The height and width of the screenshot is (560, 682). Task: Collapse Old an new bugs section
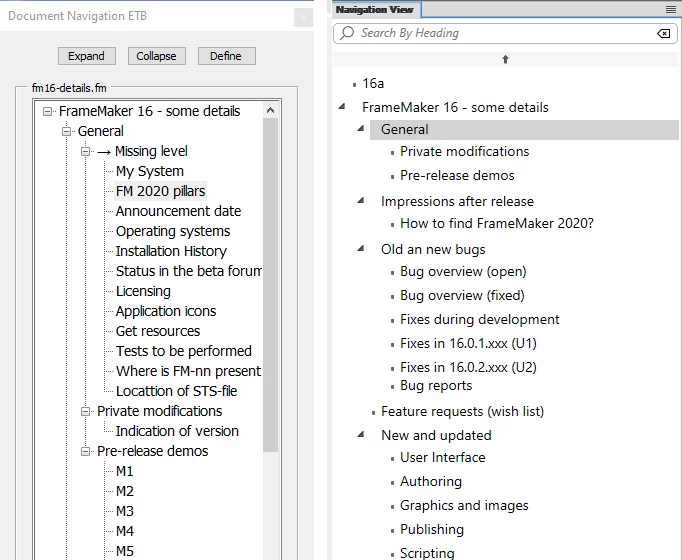tap(361, 249)
